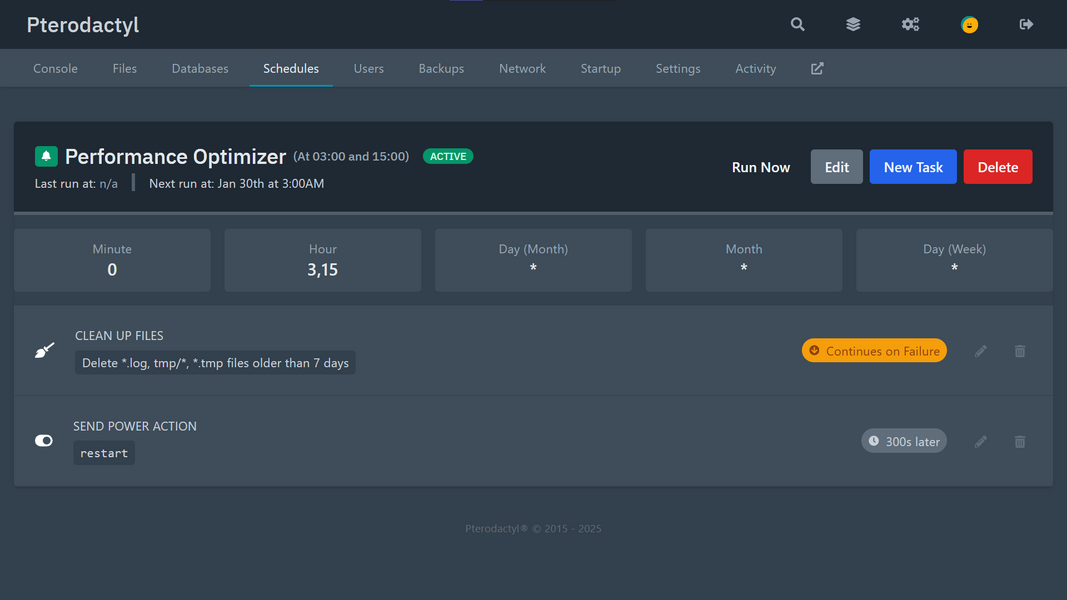Image resolution: width=1067 pixels, height=600 pixels.
Task: Click the 'Next run at: Jan 30th' text
Action: tap(237, 184)
